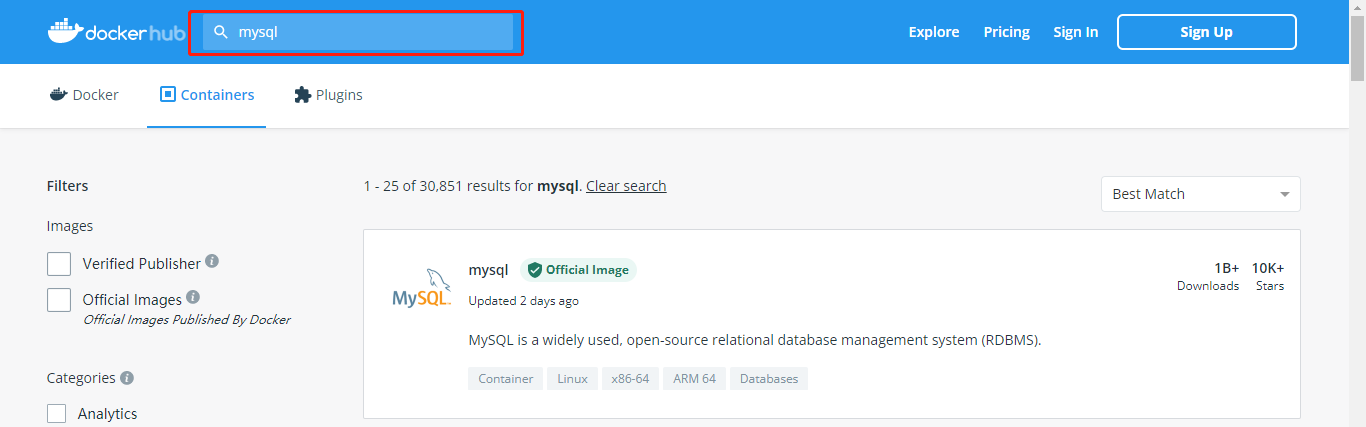Click the Containers tab square icon
This screenshot has height=427, width=1366.
168,95
